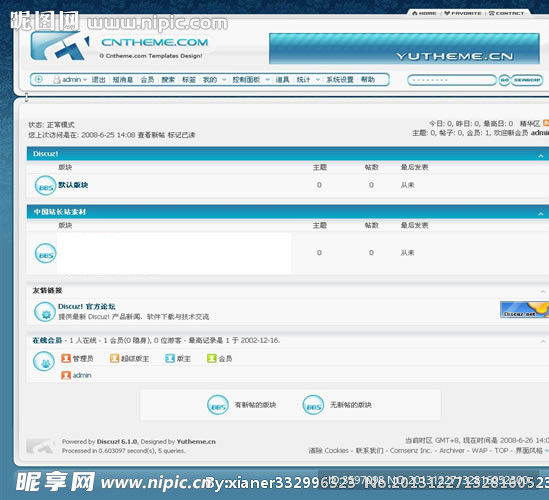Screen dimensions: 549x500
Task: Open the 界面风格 style dropdown
Action: click(531, 451)
